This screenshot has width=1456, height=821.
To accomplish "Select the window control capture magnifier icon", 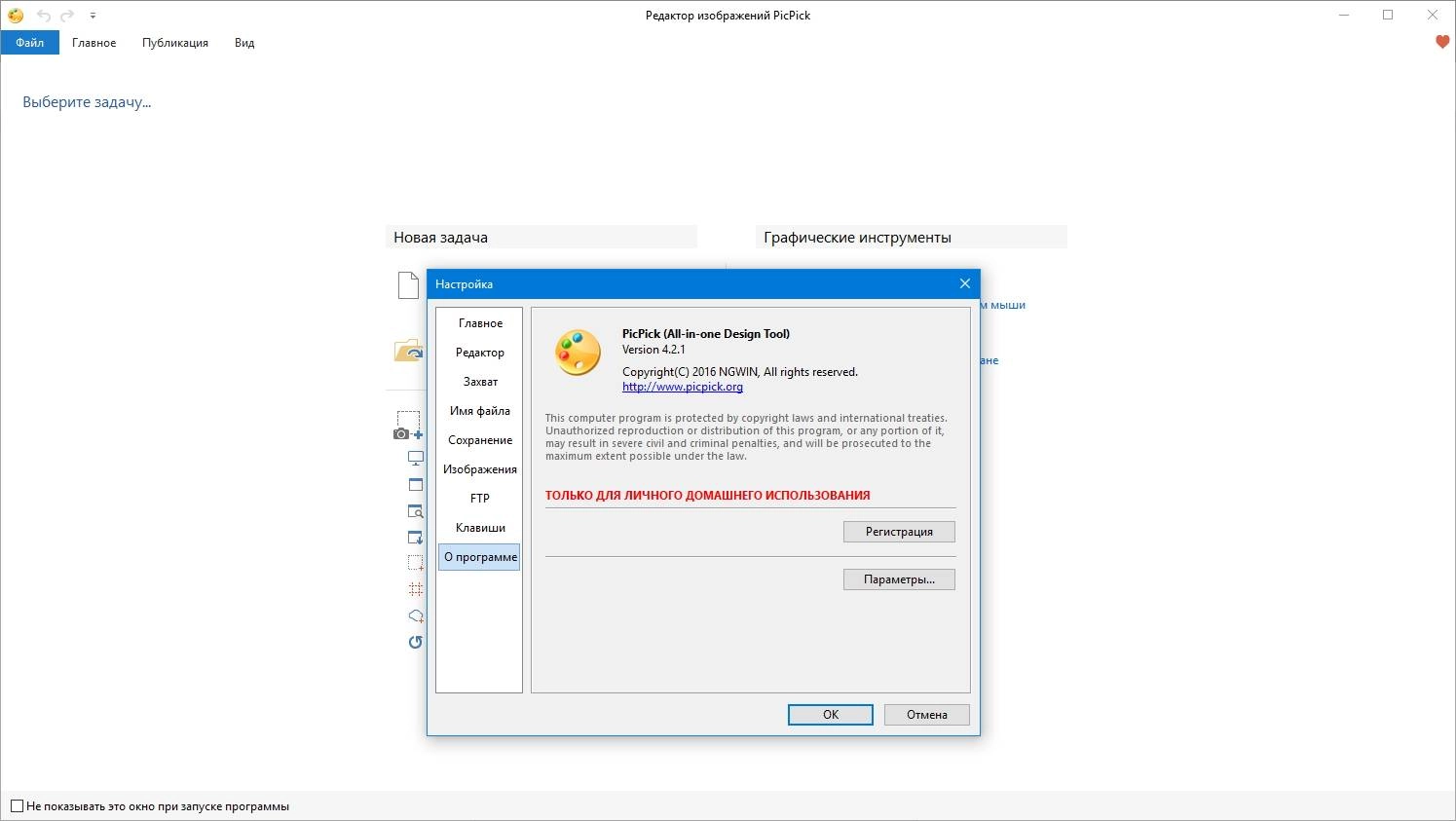I will click(x=416, y=511).
